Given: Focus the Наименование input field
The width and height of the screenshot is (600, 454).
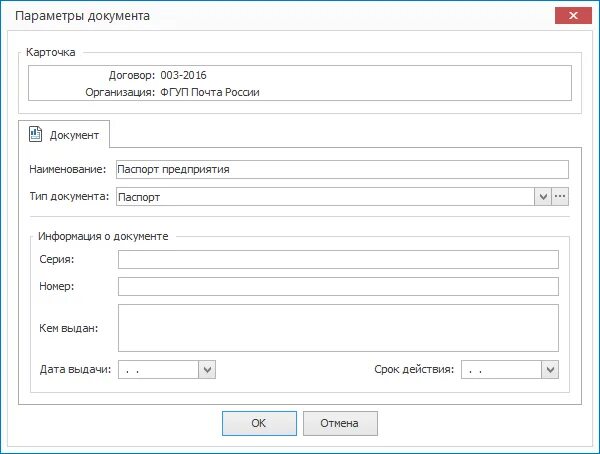Looking at the screenshot, I should 342,170.
